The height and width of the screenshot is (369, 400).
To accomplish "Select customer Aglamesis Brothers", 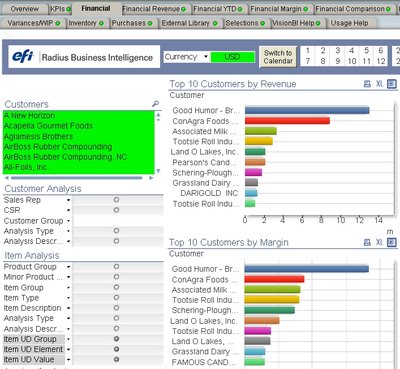I will 79,136.
